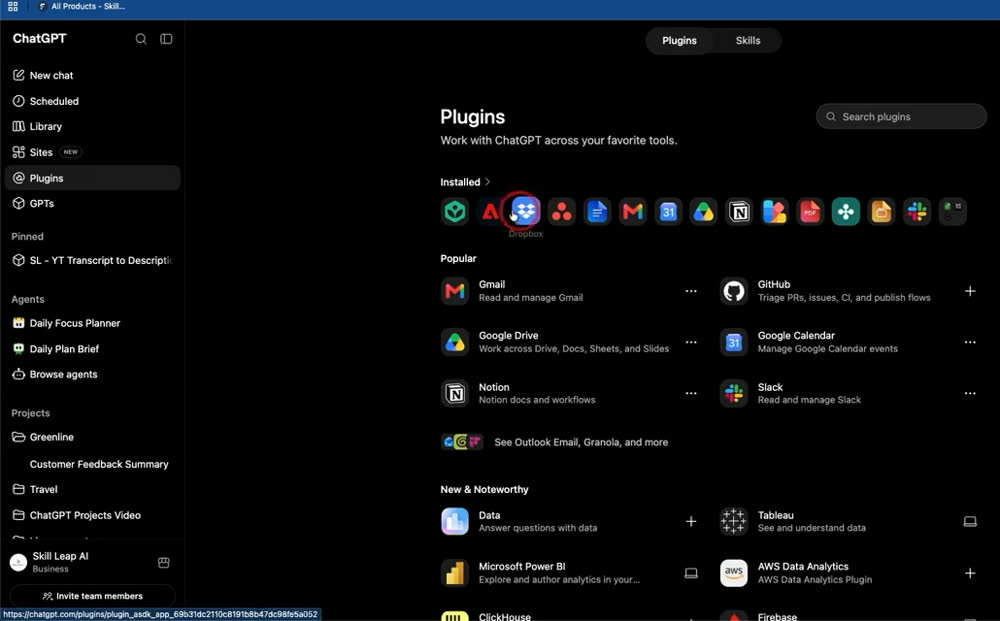The width and height of the screenshot is (1000, 621).
Task: Open pinned SL - YT Transcript GPT
Action: coord(92,260)
